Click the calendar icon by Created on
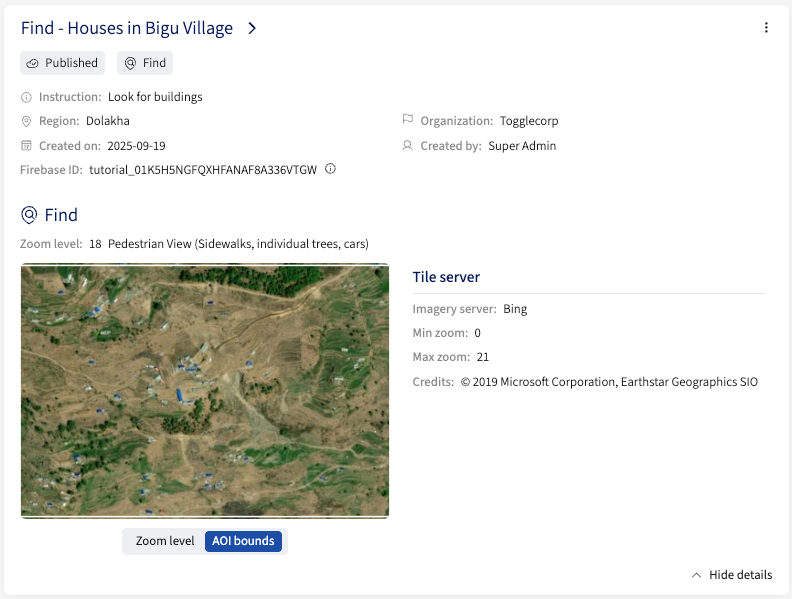Screen dimensions: 792x599 pyautogui.click(x=27, y=146)
